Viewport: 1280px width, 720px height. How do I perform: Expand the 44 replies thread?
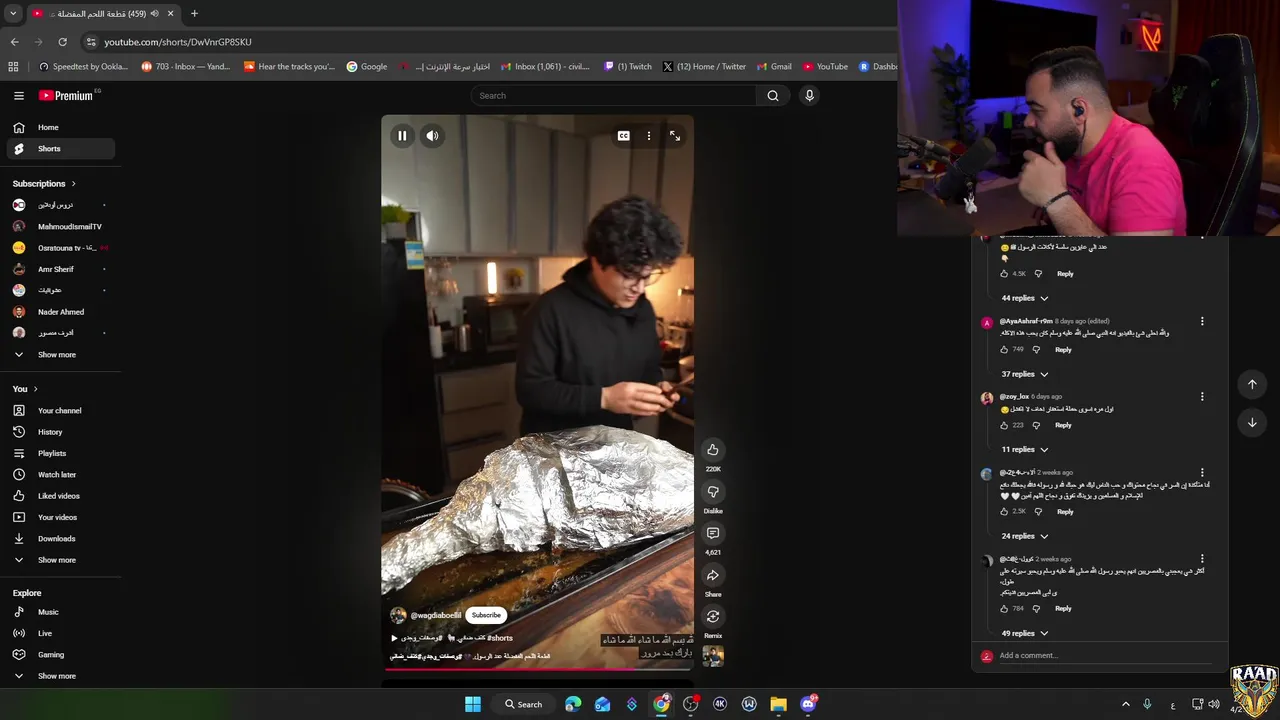1025,298
